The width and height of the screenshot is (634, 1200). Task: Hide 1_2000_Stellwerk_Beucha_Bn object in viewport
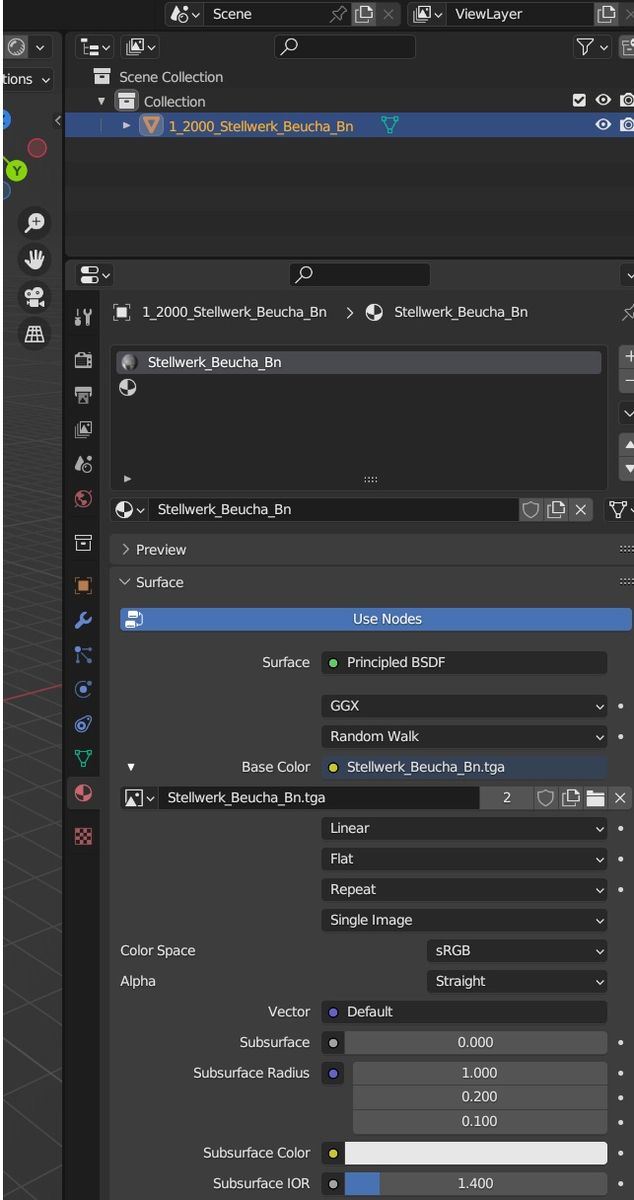[603, 125]
